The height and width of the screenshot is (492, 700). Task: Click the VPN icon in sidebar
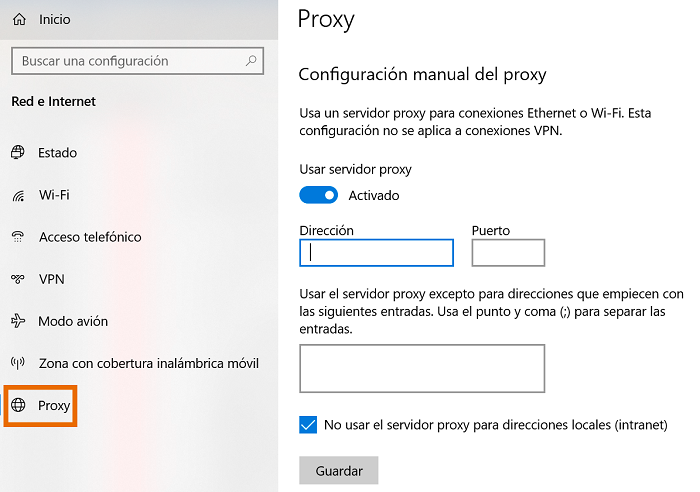pyautogui.click(x=17, y=279)
